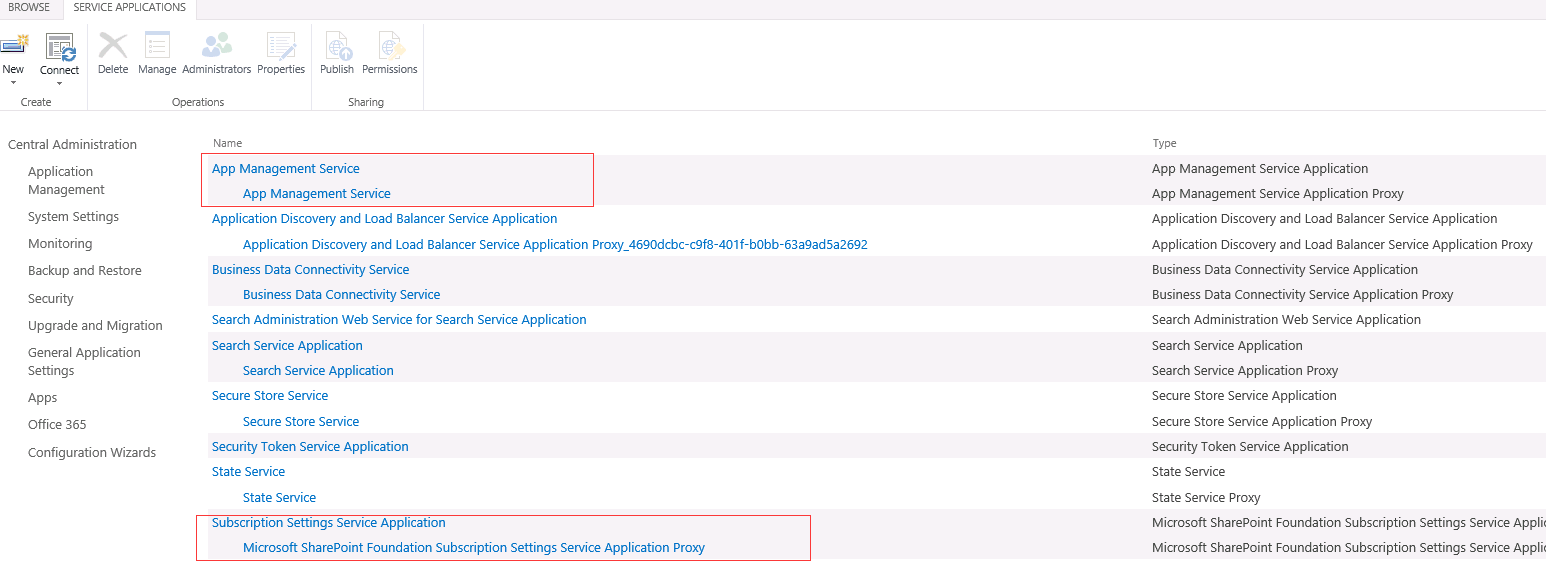1546x567 pixels.
Task: Open Upgrade and Migration
Action: (x=95, y=325)
